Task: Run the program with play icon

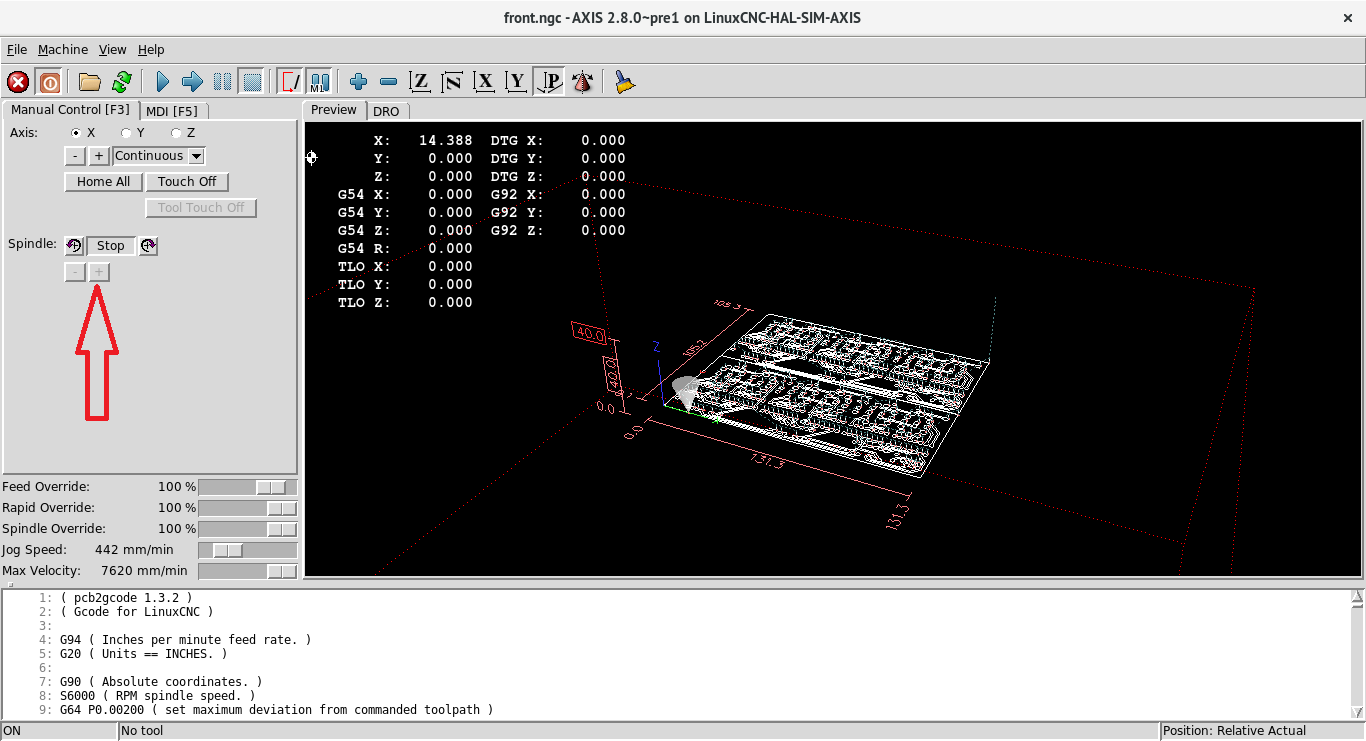Action: 163,82
